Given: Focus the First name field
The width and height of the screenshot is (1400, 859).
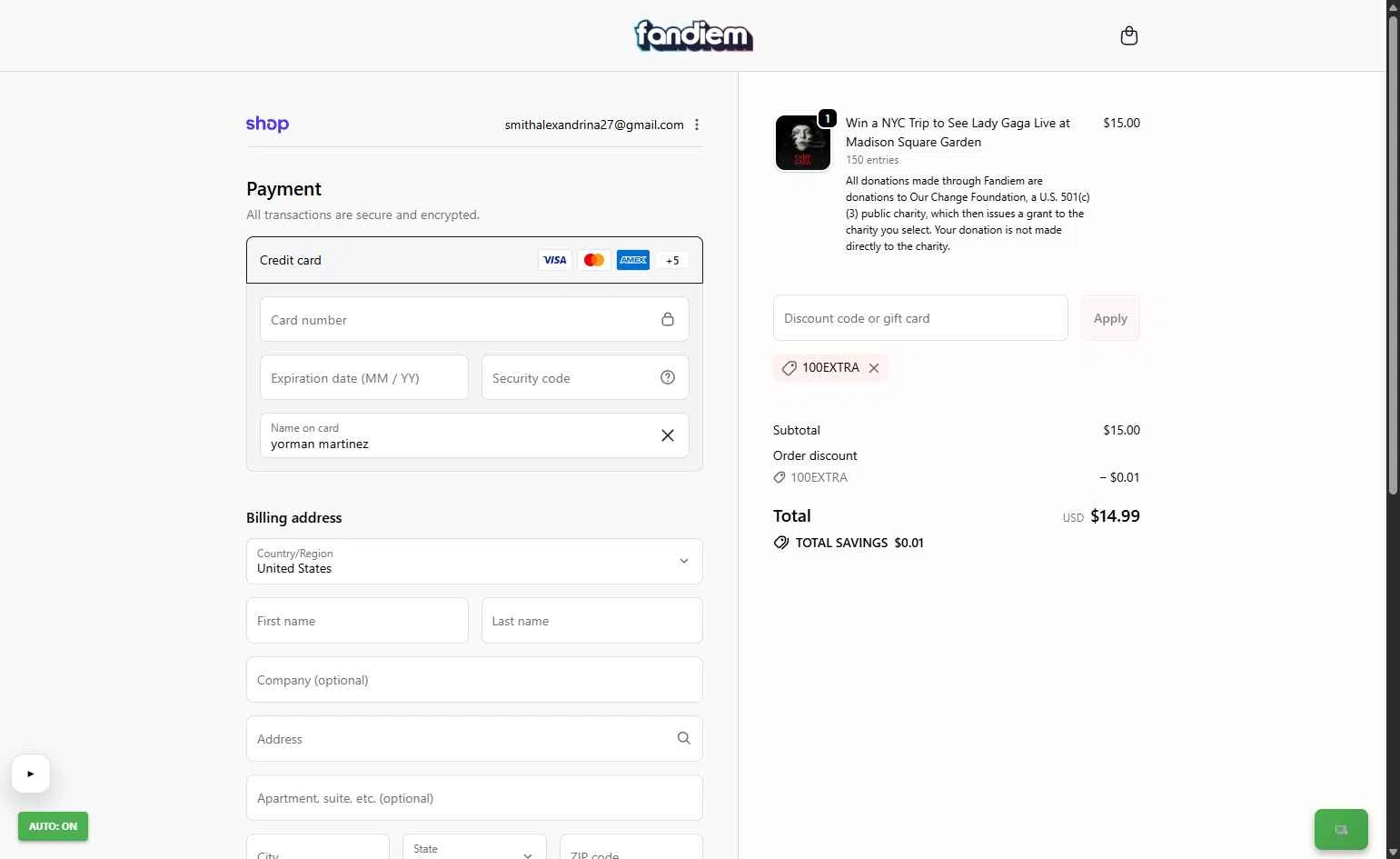Looking at the screenshot, I should 357,620.
